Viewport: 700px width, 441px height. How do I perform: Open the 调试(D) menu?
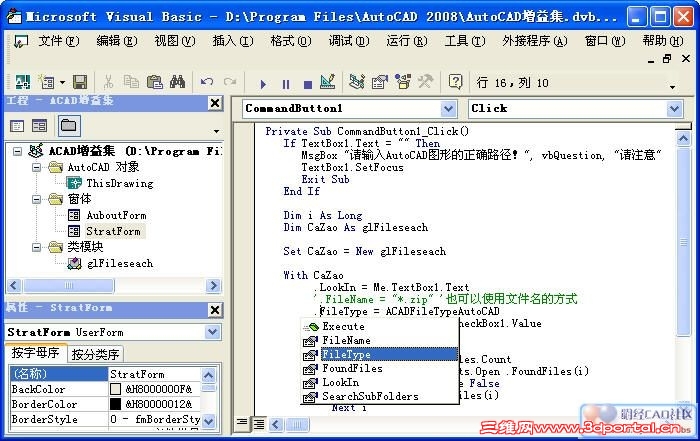coord(349,41)
